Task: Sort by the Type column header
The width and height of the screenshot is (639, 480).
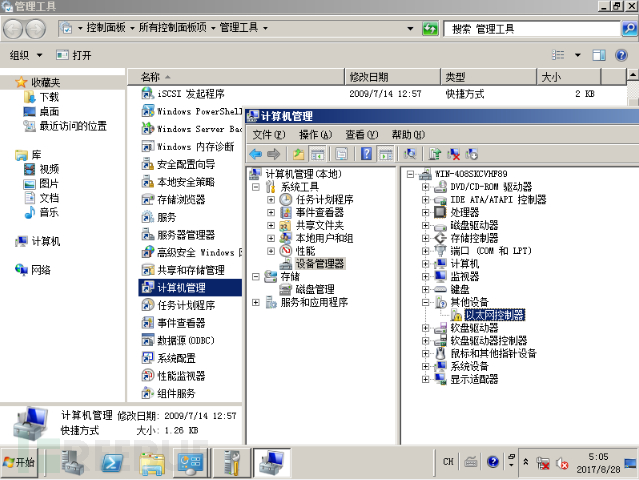Action: click(x=489, y=77)
